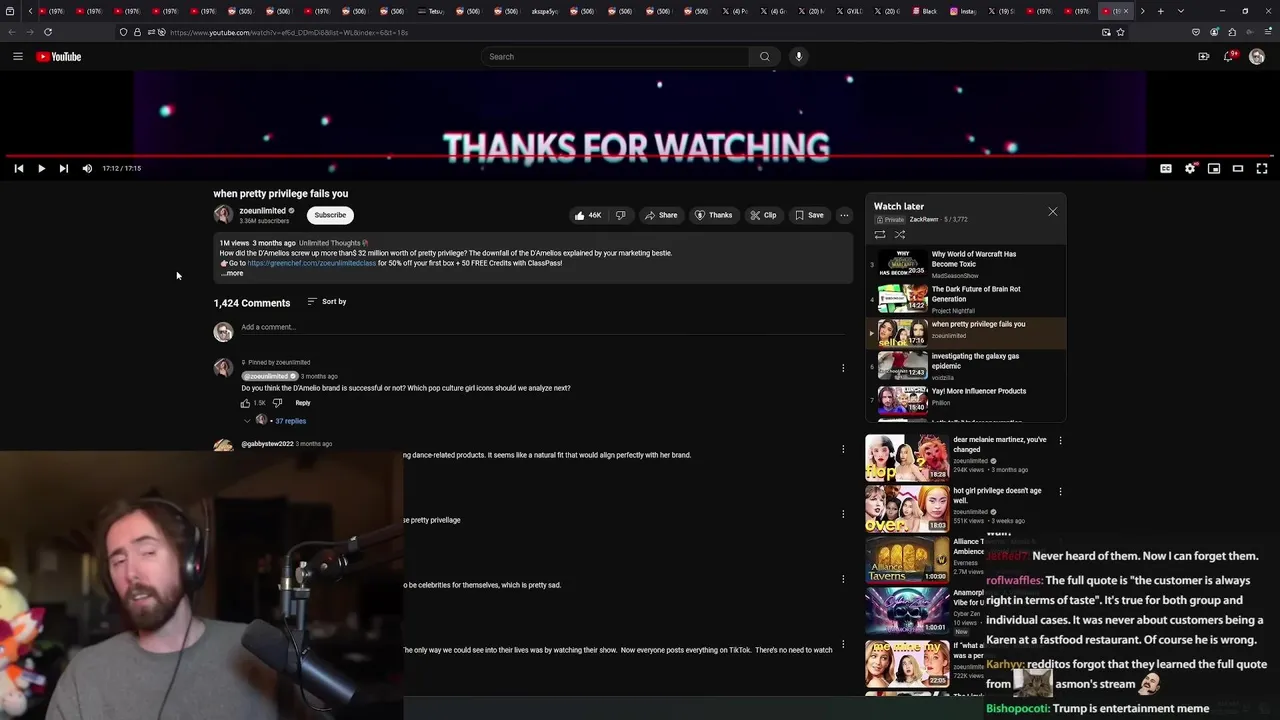This screenshot has height=720, width=1280.
Task: Reply to the pinned comment
Action: pos(303,403)
